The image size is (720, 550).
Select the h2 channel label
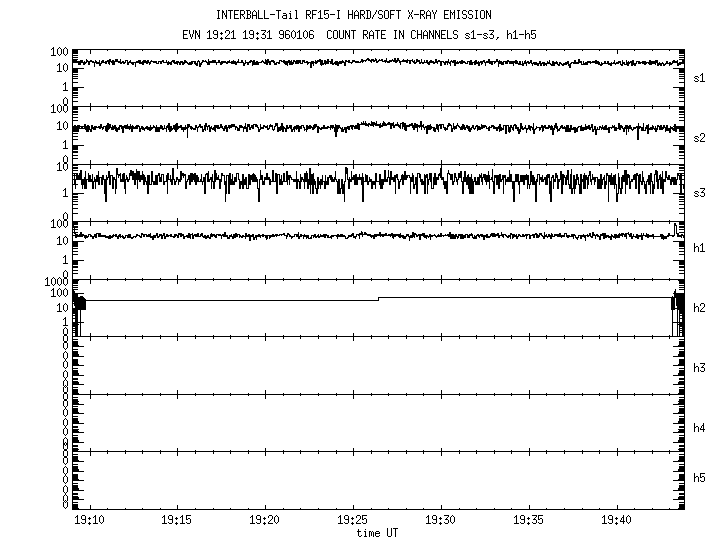point(699,308)
